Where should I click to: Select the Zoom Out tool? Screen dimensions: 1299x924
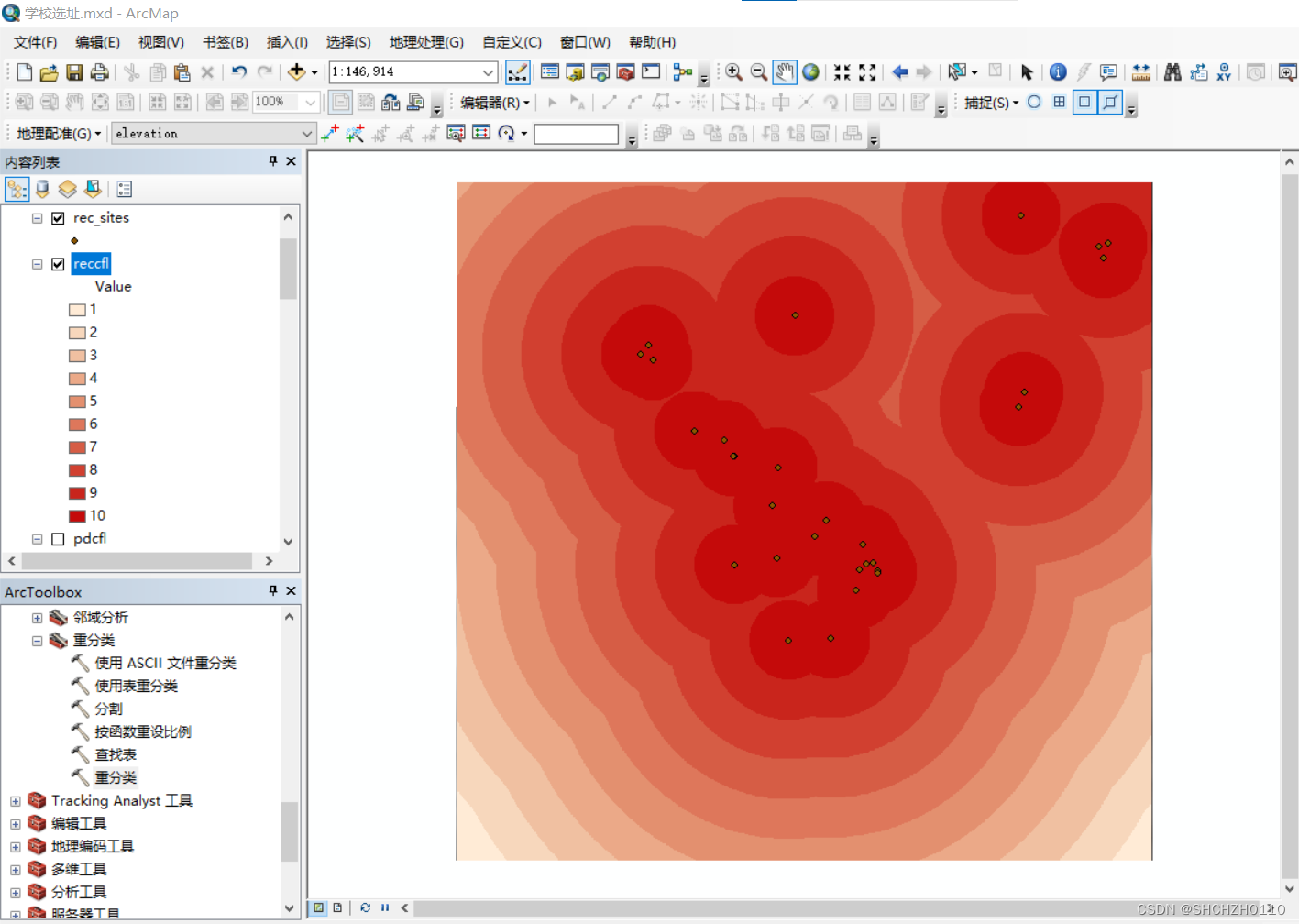[x=758, y=71]
